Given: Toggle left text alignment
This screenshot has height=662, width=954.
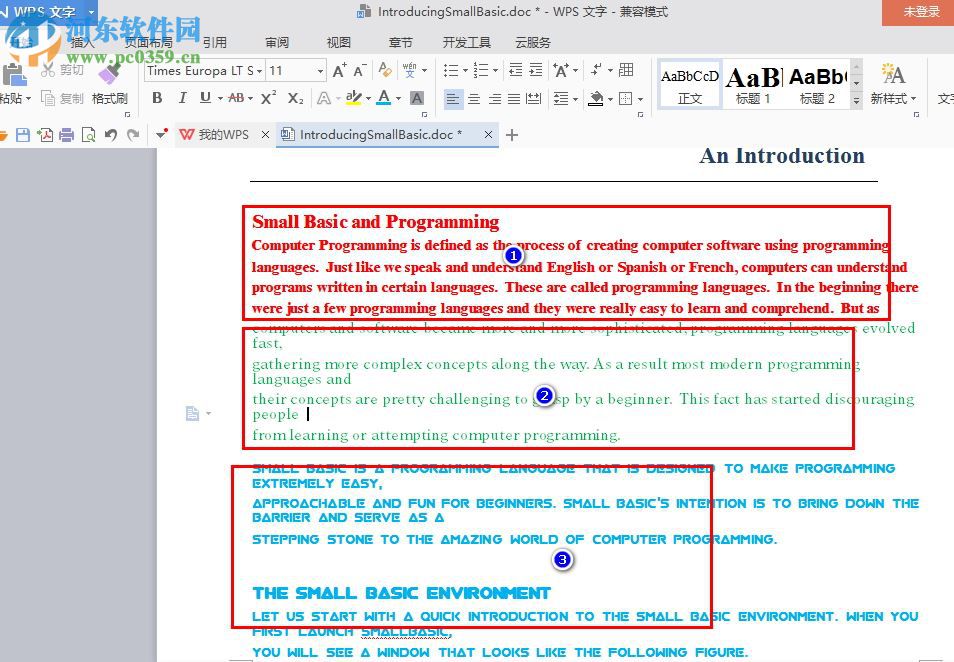Looking at the screenshot, I should [x=454, y=98].
